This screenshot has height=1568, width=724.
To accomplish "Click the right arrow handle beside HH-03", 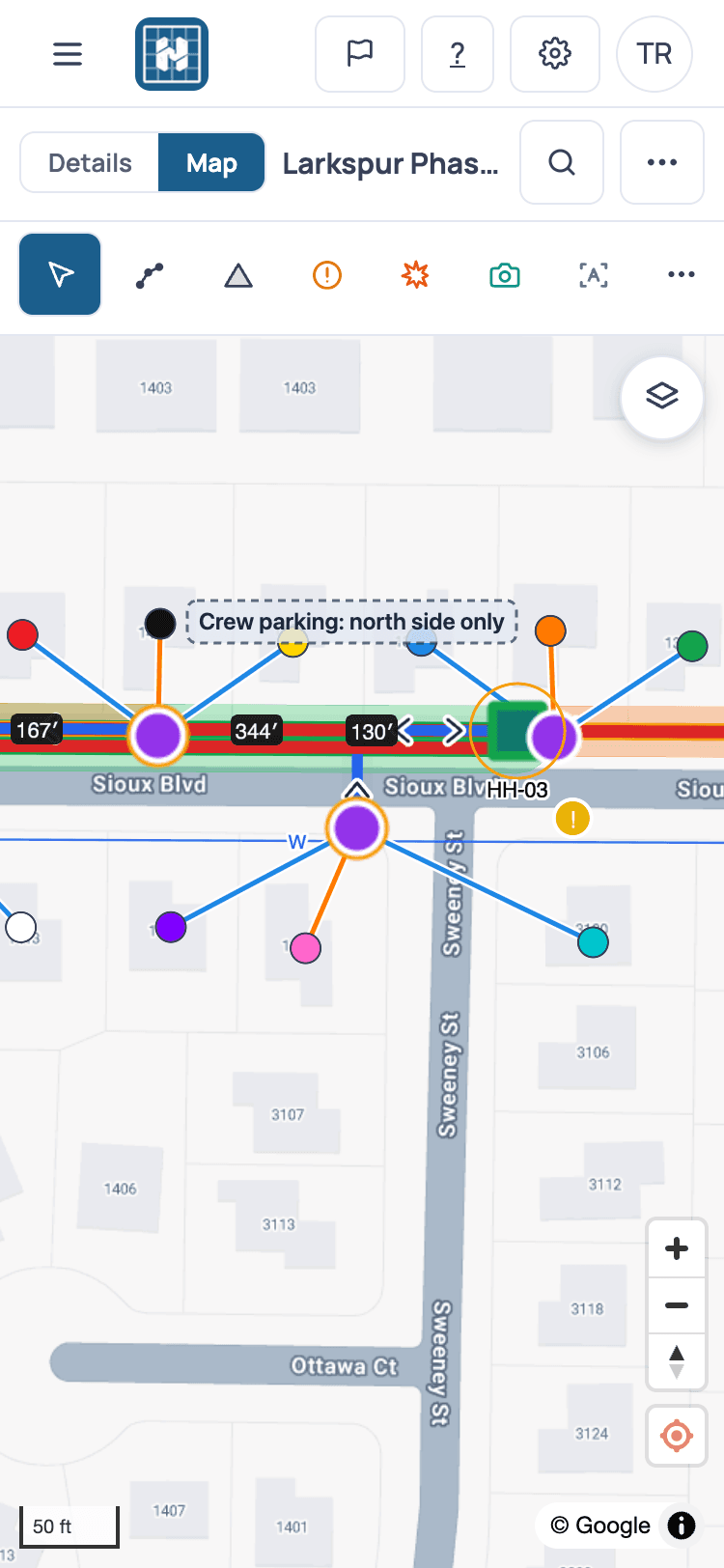I will click(454, 731).
